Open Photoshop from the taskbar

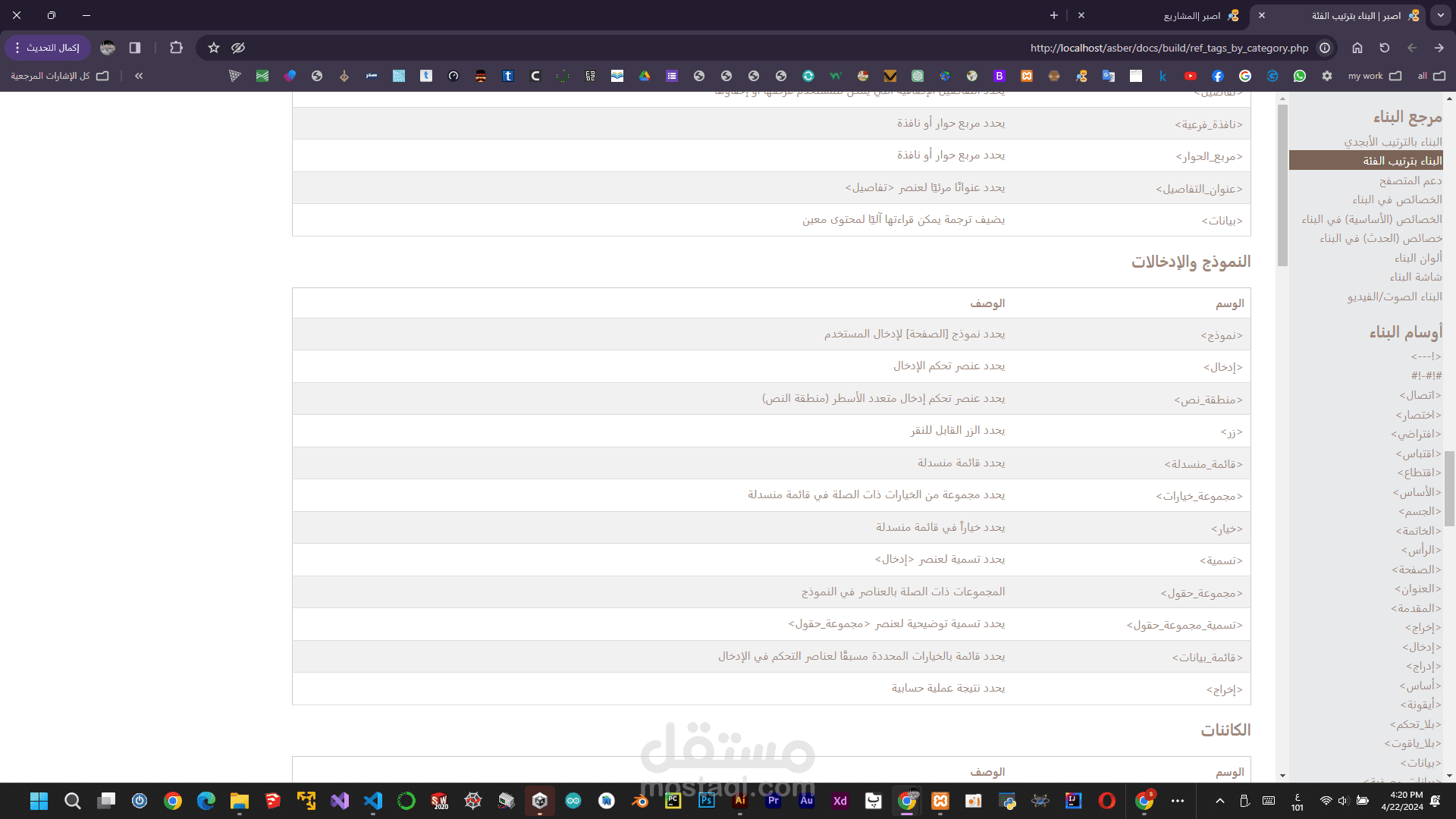(x=707, y=801)
